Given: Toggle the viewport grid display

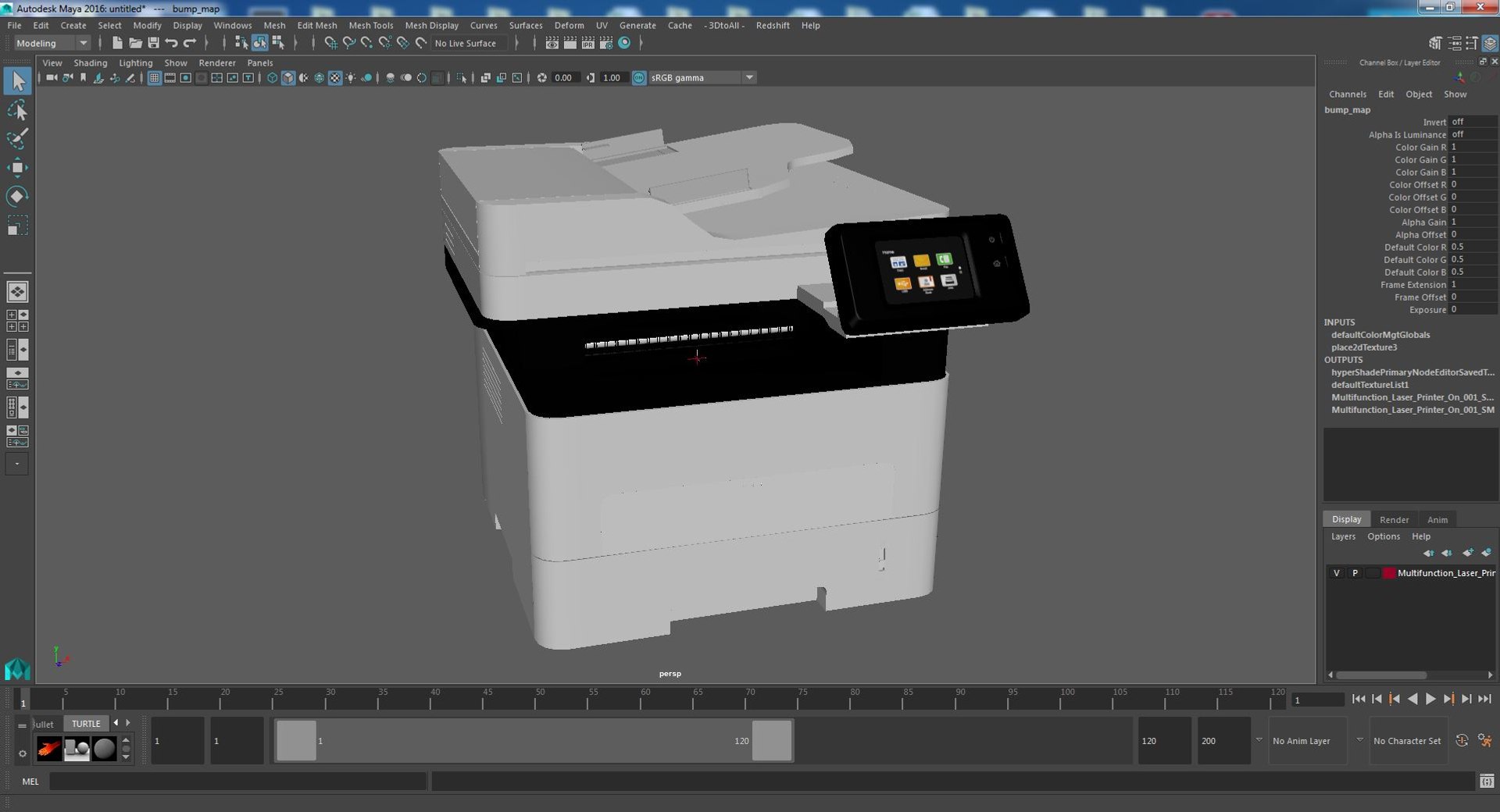Looking at the screenshot, I should tap(154, 77).
